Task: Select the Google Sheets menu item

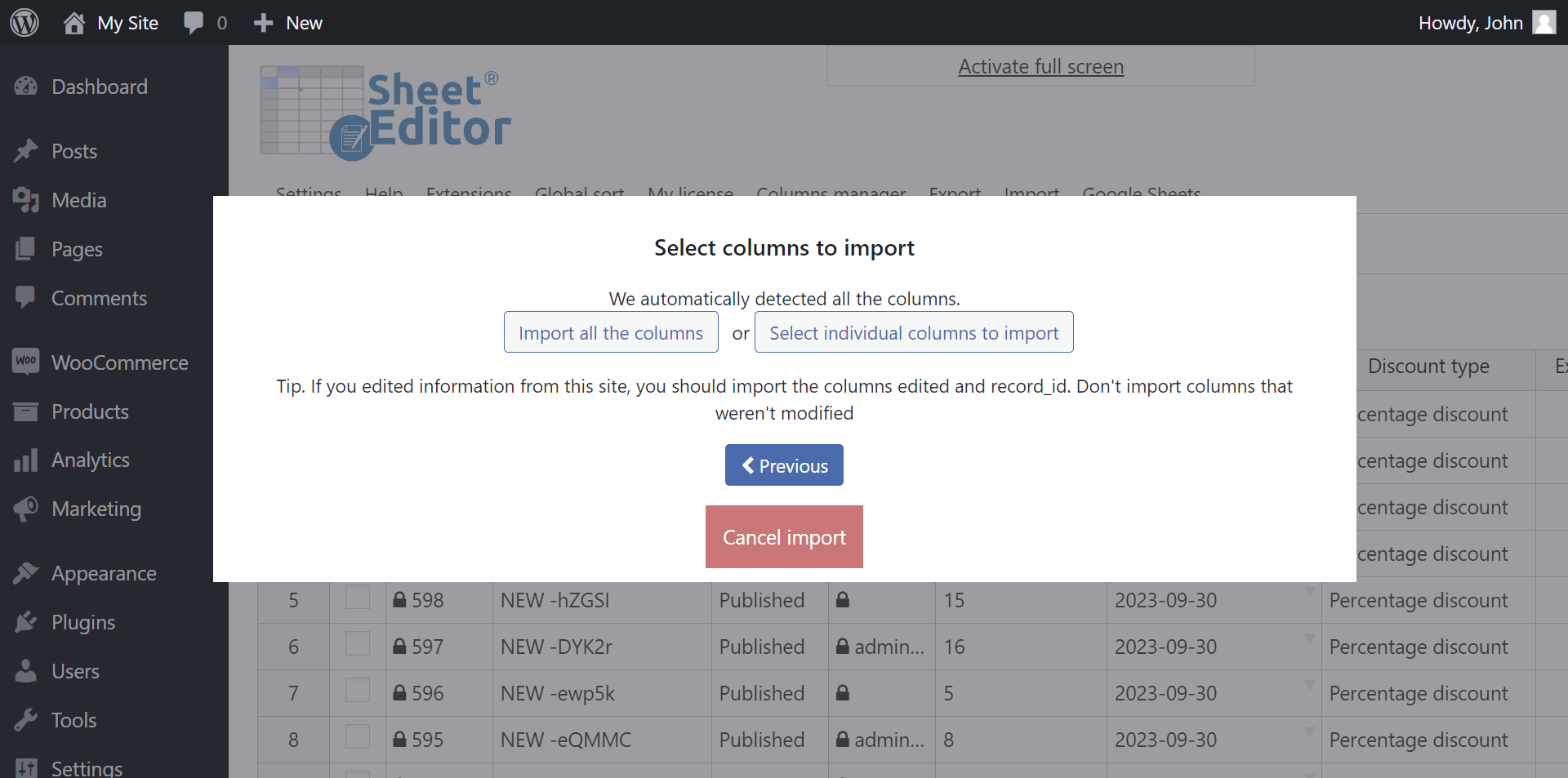Action: (x=1140, y=193)
